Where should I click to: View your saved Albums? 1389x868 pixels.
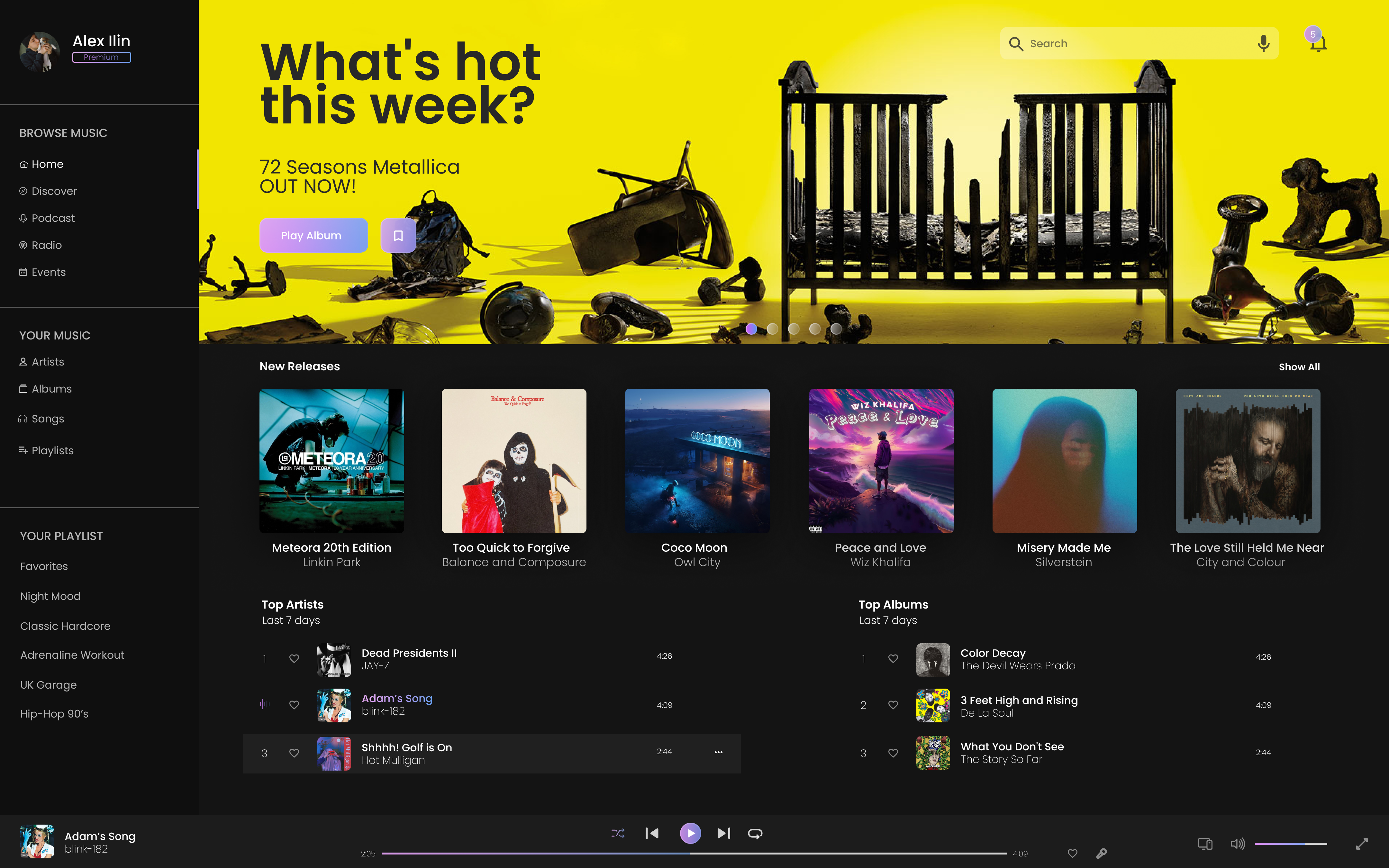tap(52, 389)
